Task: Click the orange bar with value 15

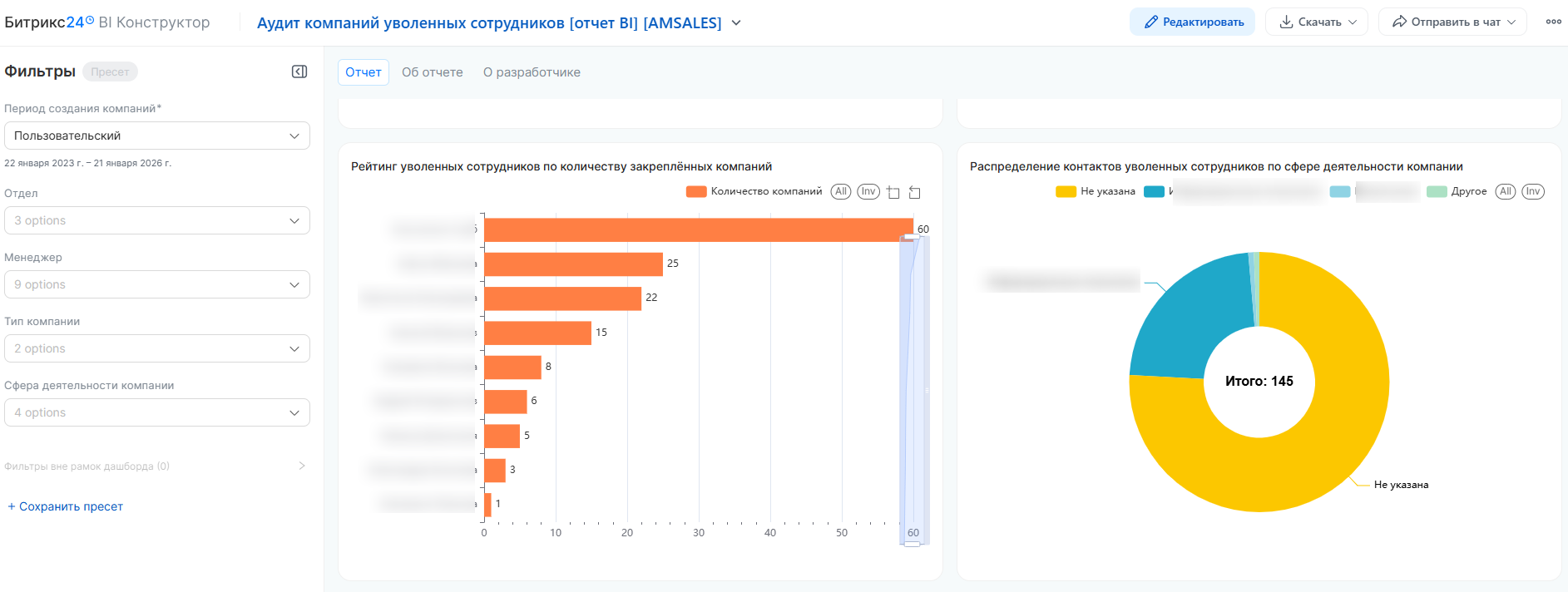Action: [x=537, y=333]
